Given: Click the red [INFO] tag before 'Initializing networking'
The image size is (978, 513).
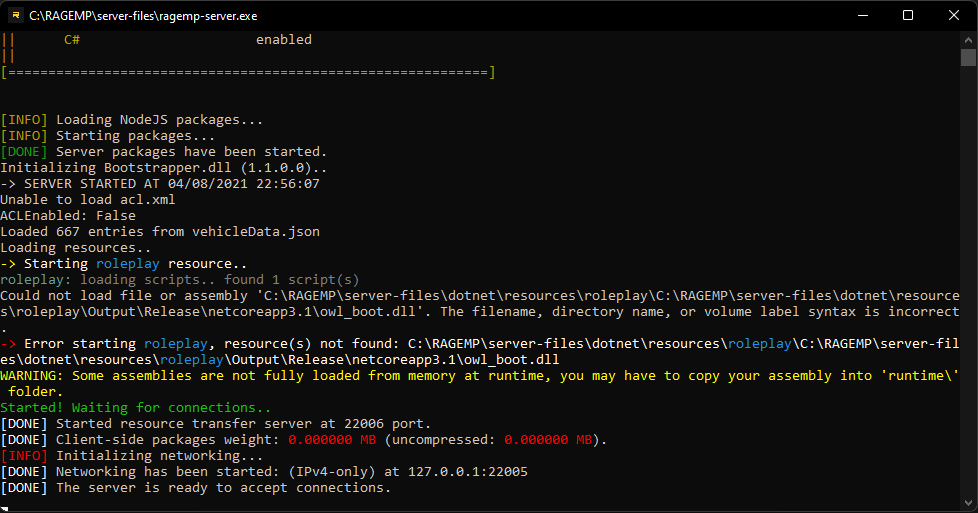Looking at the screenshot, I should [x=24, y=456].
